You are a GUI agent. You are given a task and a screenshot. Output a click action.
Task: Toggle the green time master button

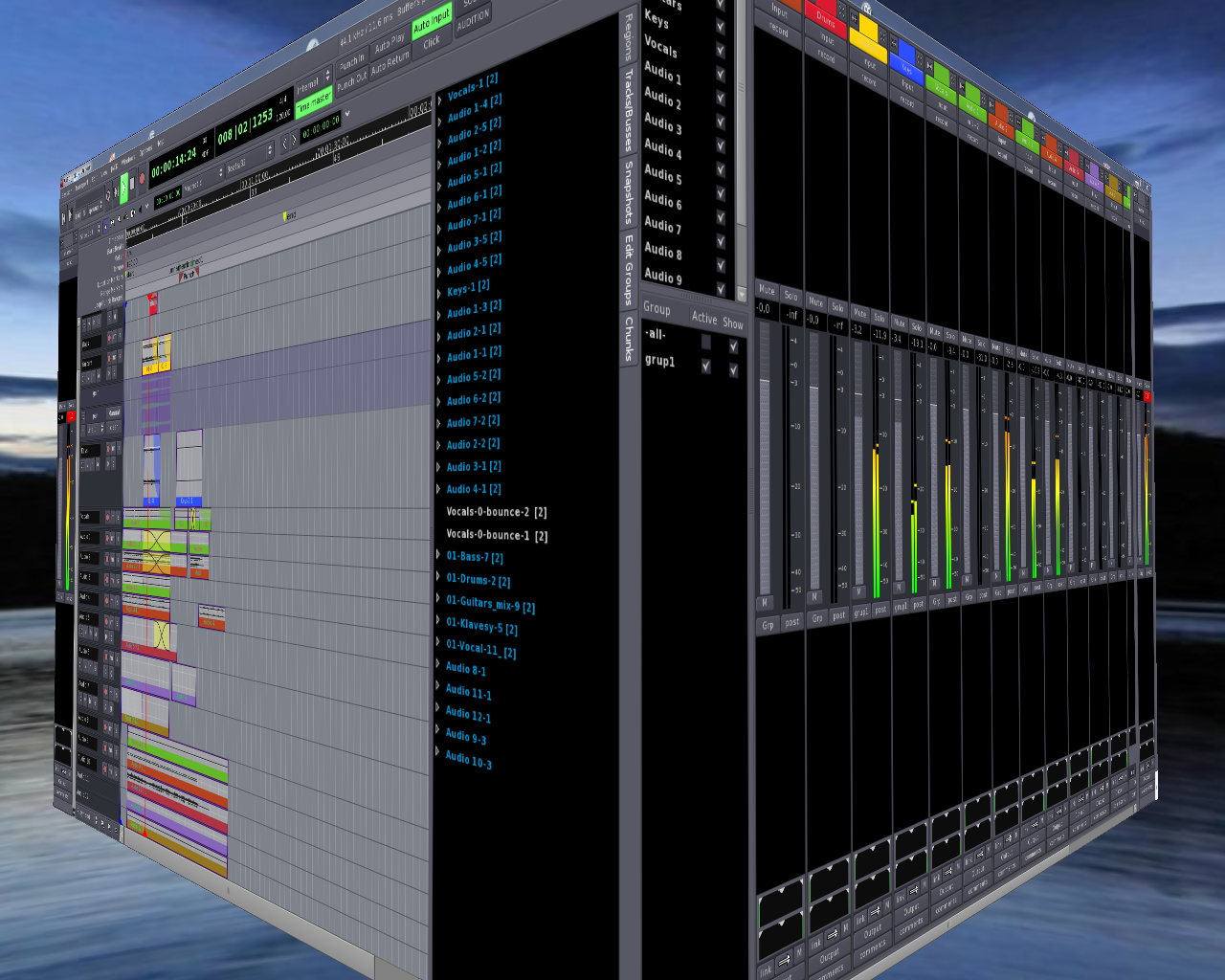pos(313,102)
